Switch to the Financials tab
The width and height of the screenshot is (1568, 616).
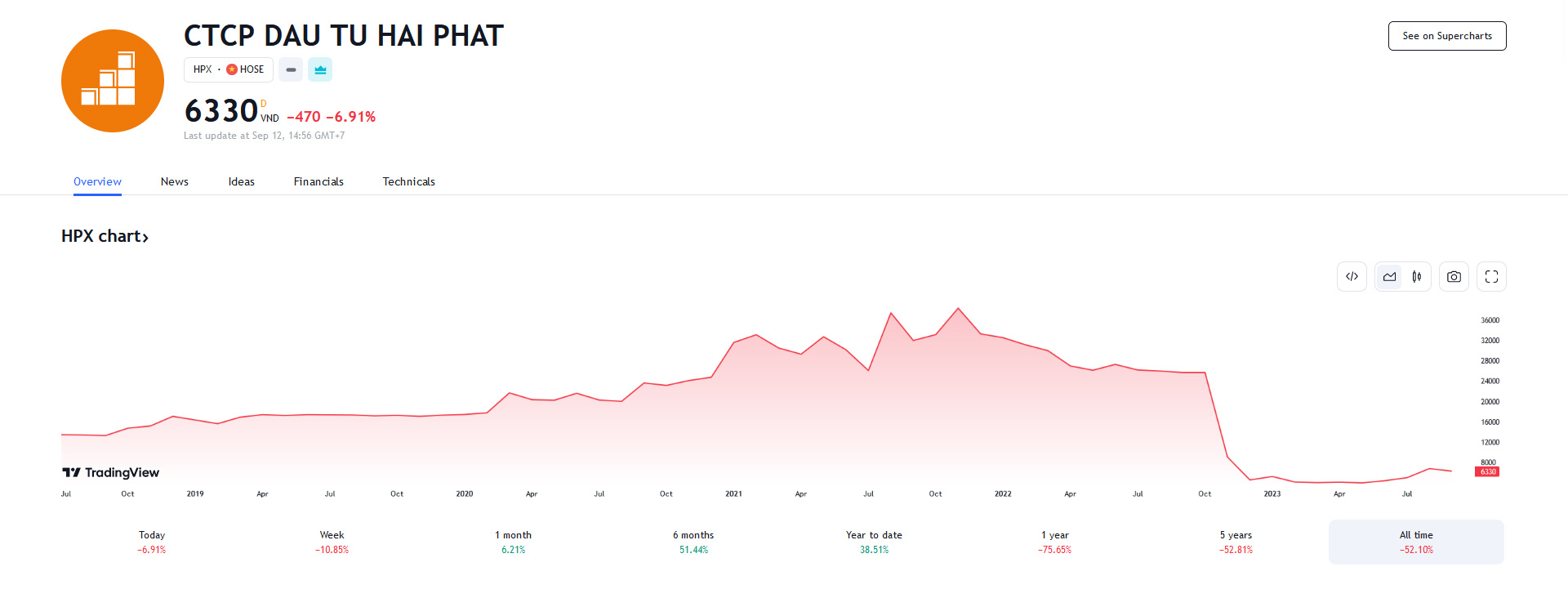318,181
